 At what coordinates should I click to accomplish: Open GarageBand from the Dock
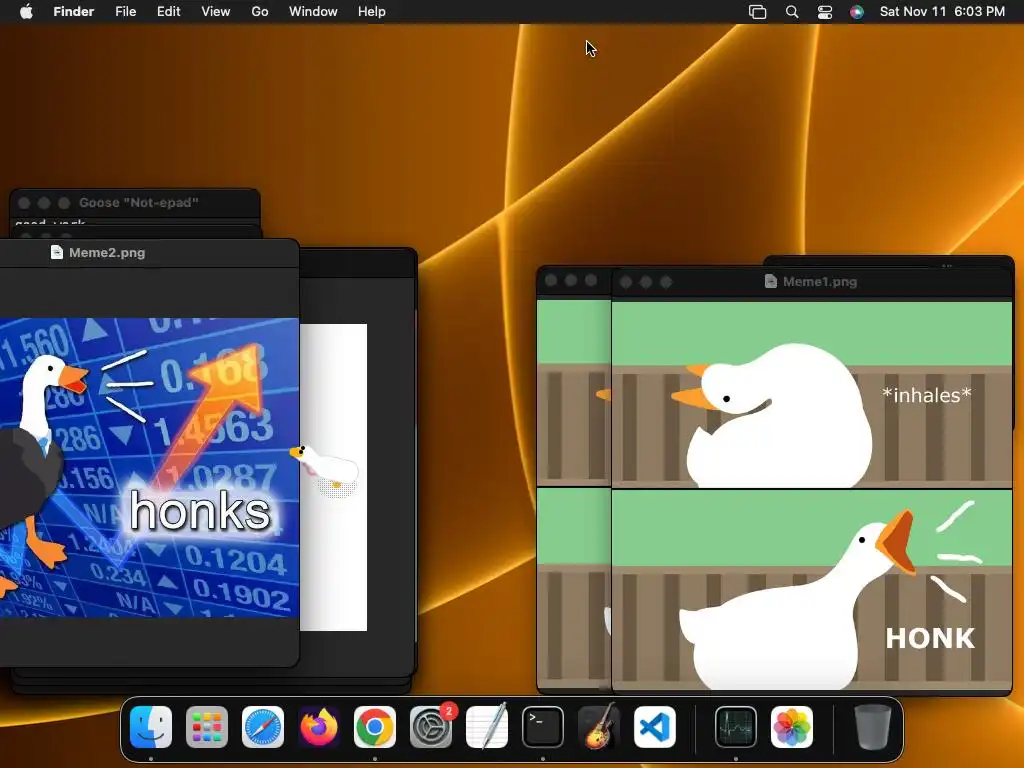pos(599,727)
